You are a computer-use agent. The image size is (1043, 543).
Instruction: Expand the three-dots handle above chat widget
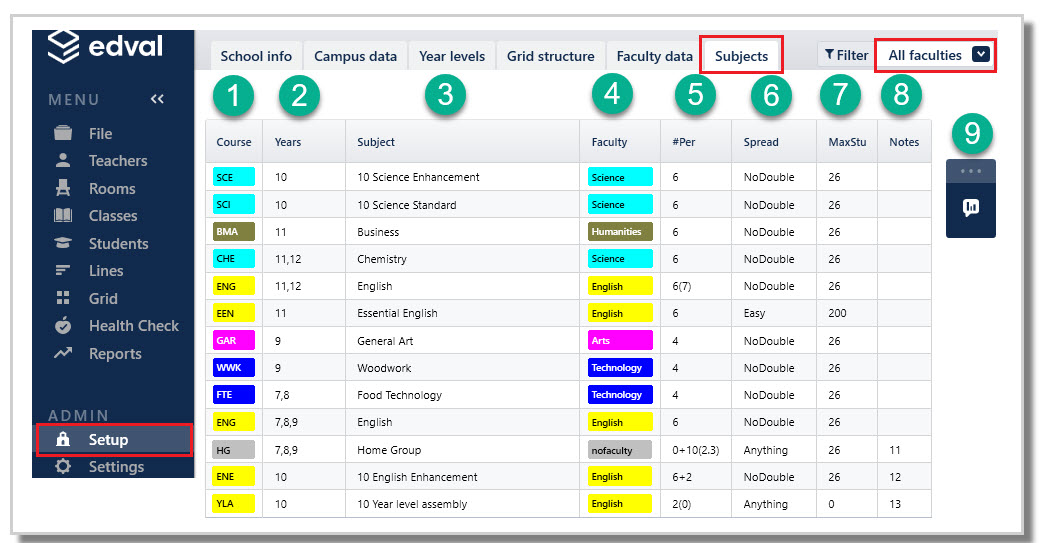click(x=970, y=171)
